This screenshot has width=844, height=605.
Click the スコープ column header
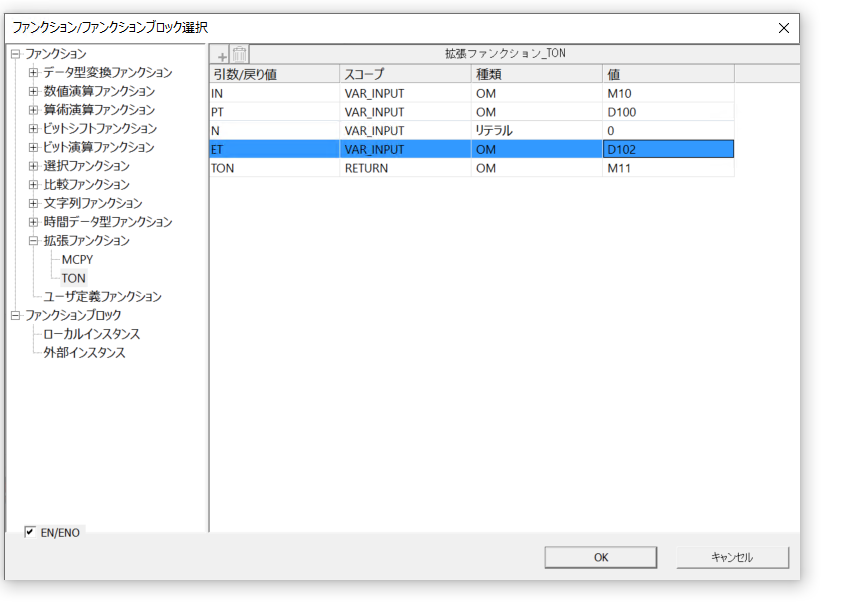pos(404,74)
